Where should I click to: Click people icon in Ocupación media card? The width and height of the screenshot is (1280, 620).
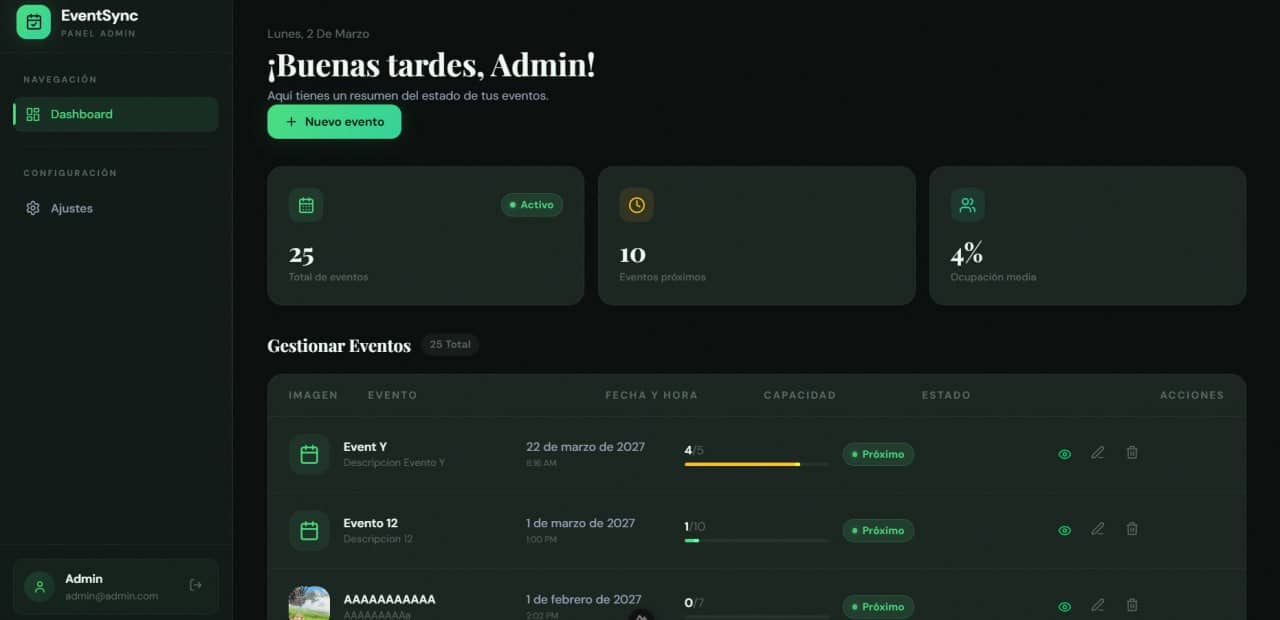[x=968, y=205]
